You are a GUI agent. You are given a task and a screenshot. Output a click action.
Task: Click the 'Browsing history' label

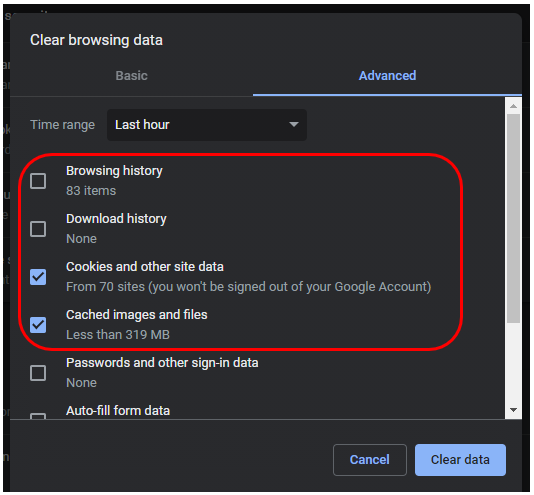pos(114,171)
